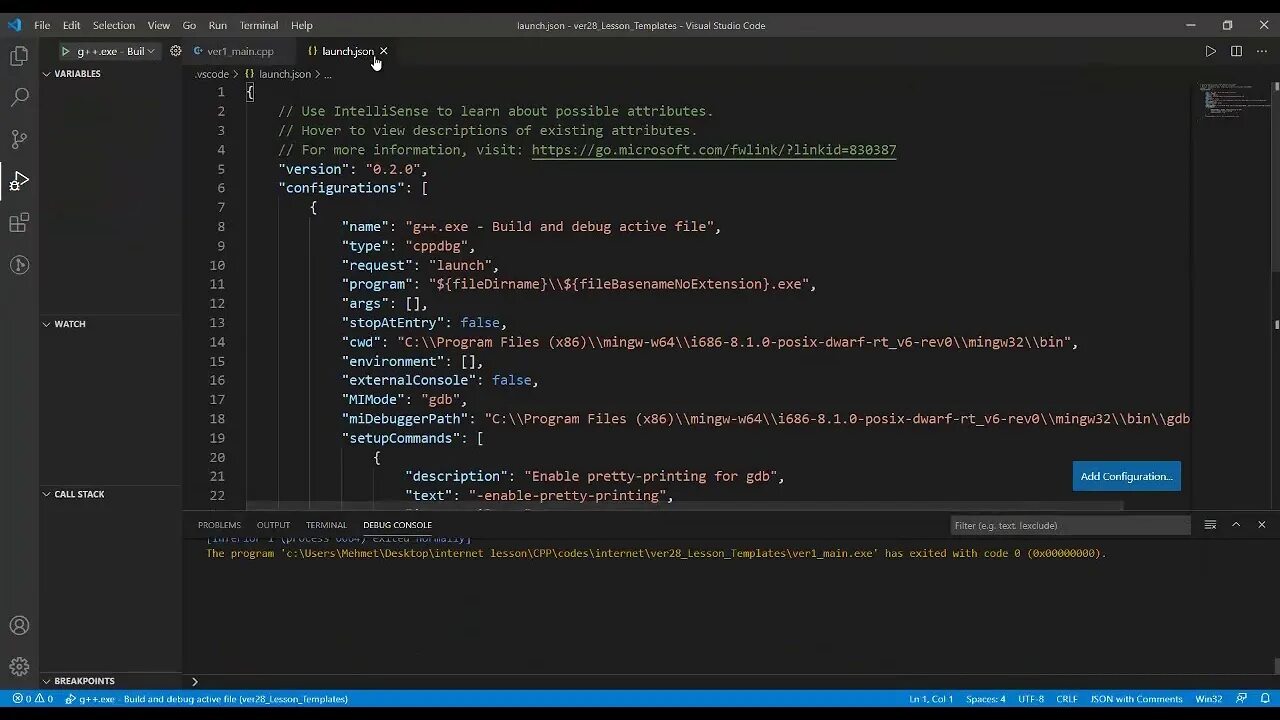The width and height of the screenshot is (1280, 720).
Task: Open the Edit menu
Action: (x=71, y=25)
